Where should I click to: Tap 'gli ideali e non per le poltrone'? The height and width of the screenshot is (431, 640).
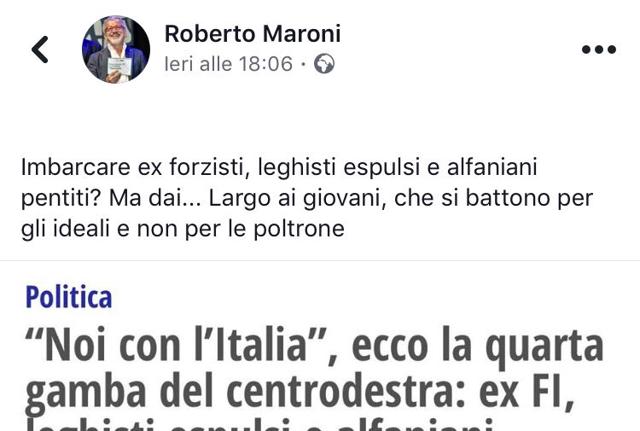(183, 229)
